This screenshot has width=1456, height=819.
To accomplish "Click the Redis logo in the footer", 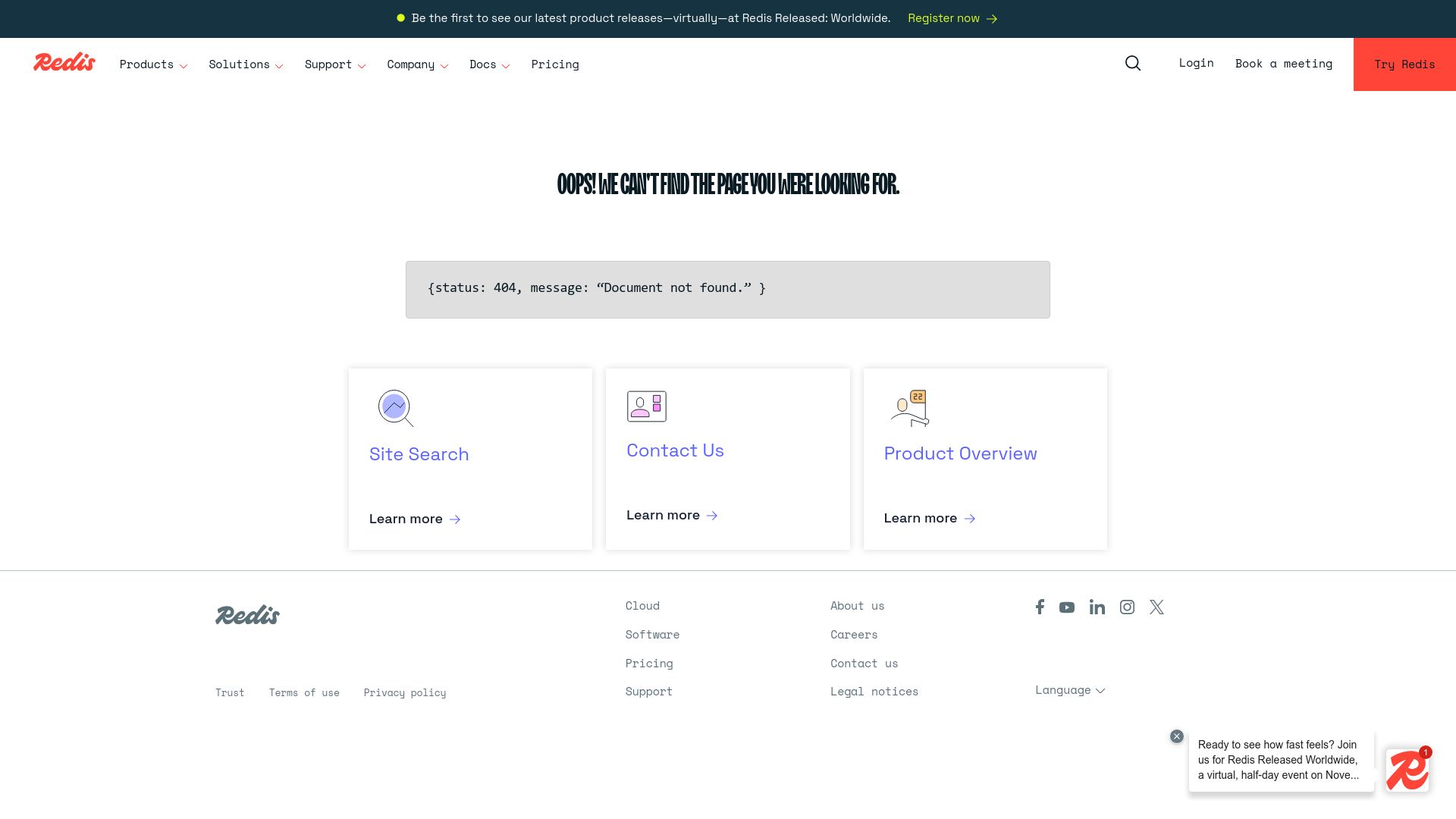I will [x=247, y=614].
